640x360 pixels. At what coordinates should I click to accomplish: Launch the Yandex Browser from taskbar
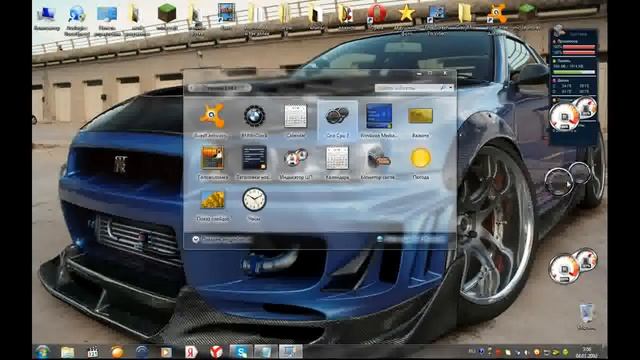point(216,352)
